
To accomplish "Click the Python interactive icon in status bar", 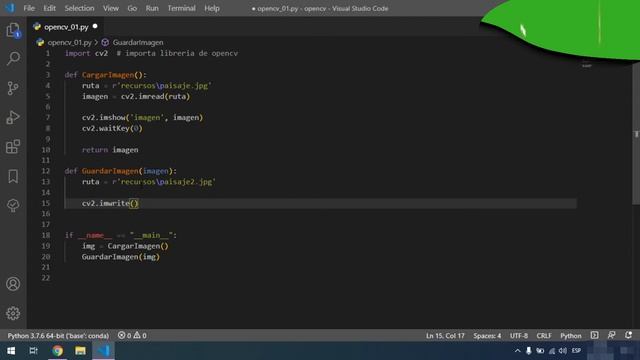I will point(594,335).
